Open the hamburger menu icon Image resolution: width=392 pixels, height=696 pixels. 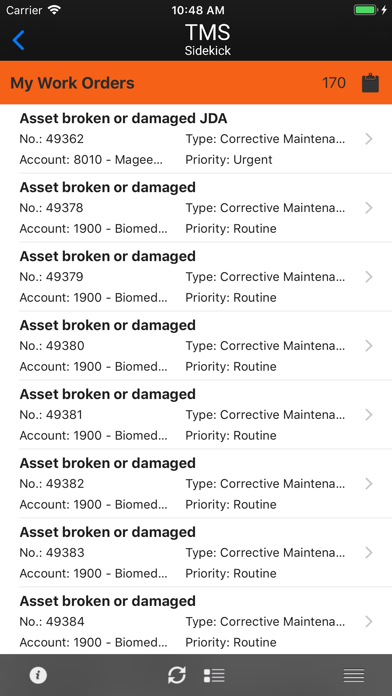tap(354, 676)
